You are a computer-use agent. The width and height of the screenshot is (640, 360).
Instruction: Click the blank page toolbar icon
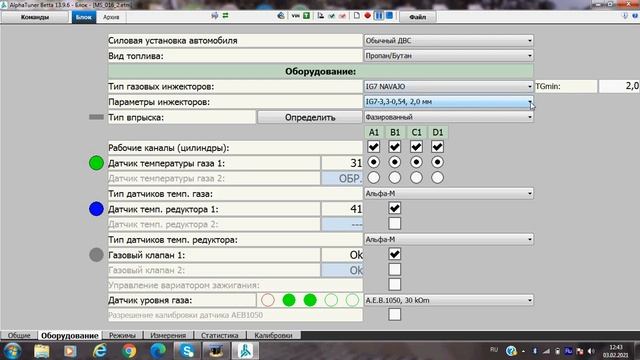(x=357, y=16)
